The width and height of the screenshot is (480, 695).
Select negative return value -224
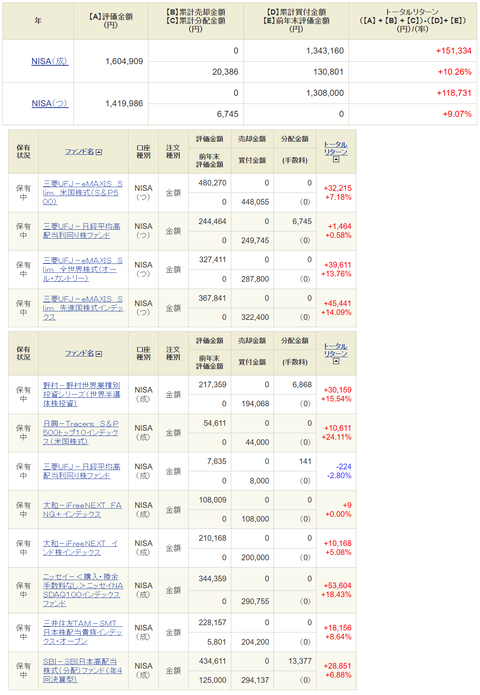coord(344,467)
